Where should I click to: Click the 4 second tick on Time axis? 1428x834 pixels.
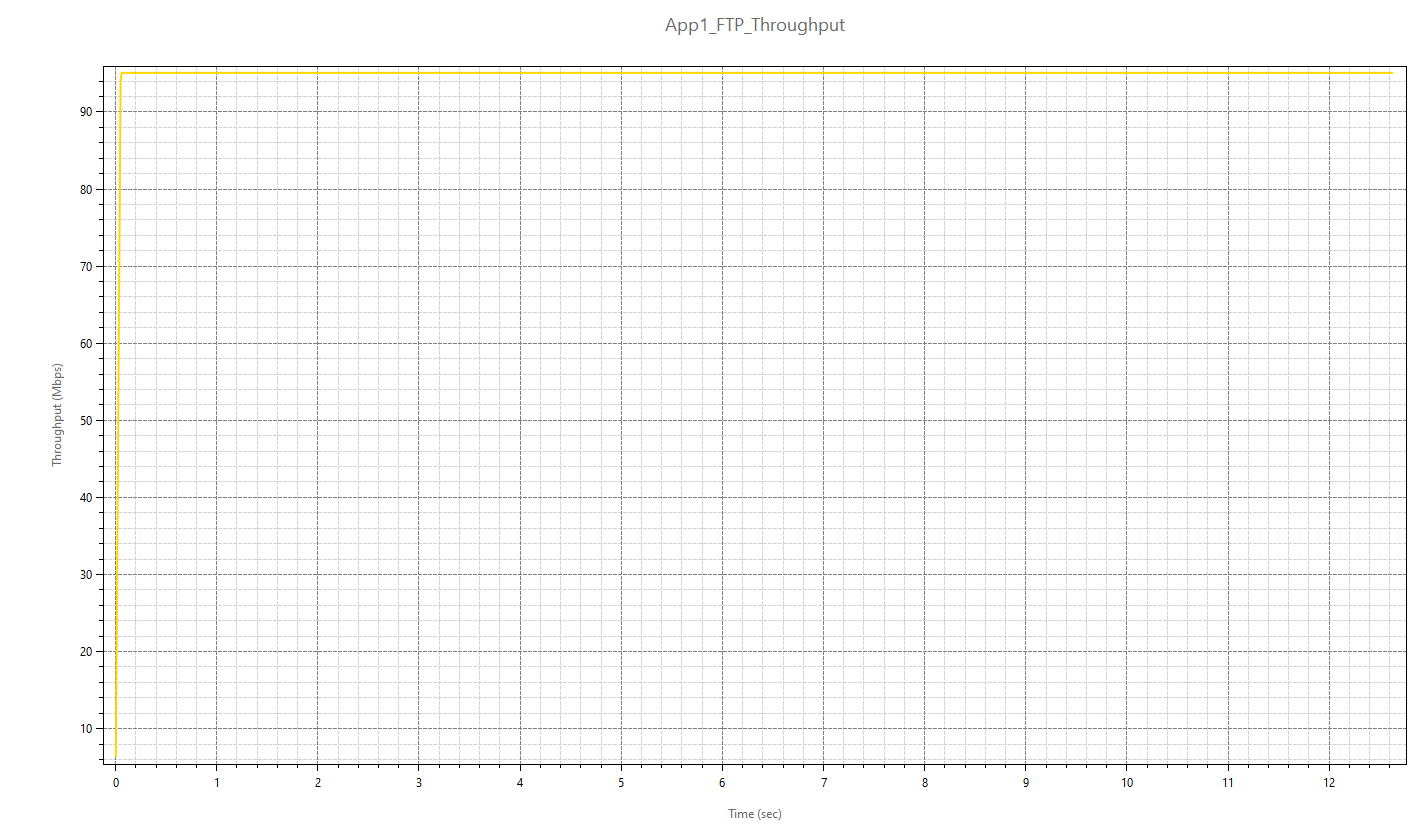tap(520, 781)
